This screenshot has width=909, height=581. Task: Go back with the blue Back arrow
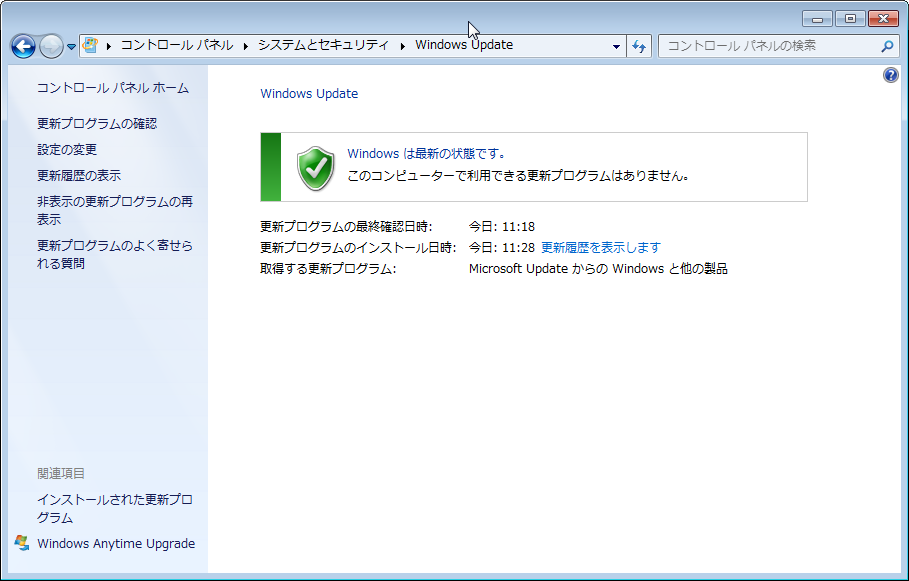(x=23, y=46)
